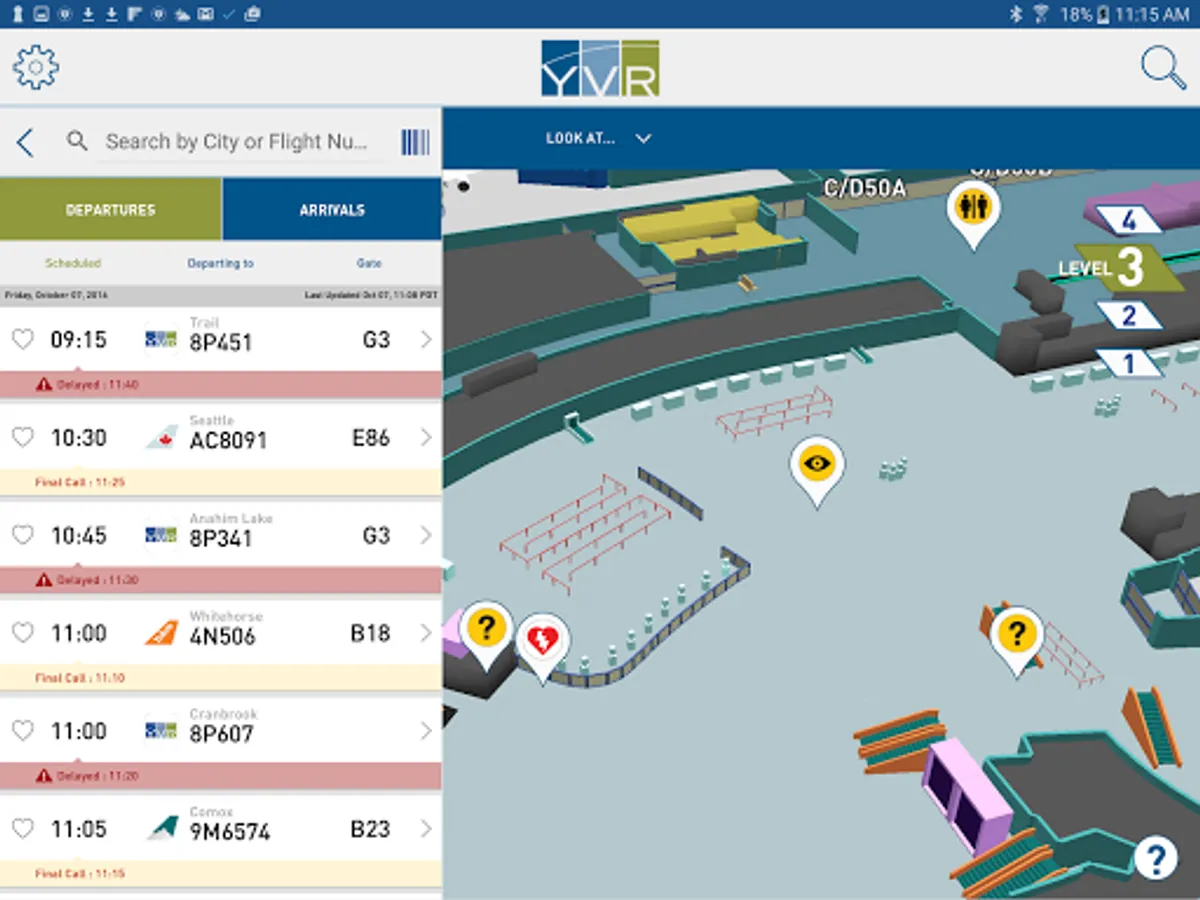Tap the restroom map marker
The image size is (1200, 900).
point(973,215)
